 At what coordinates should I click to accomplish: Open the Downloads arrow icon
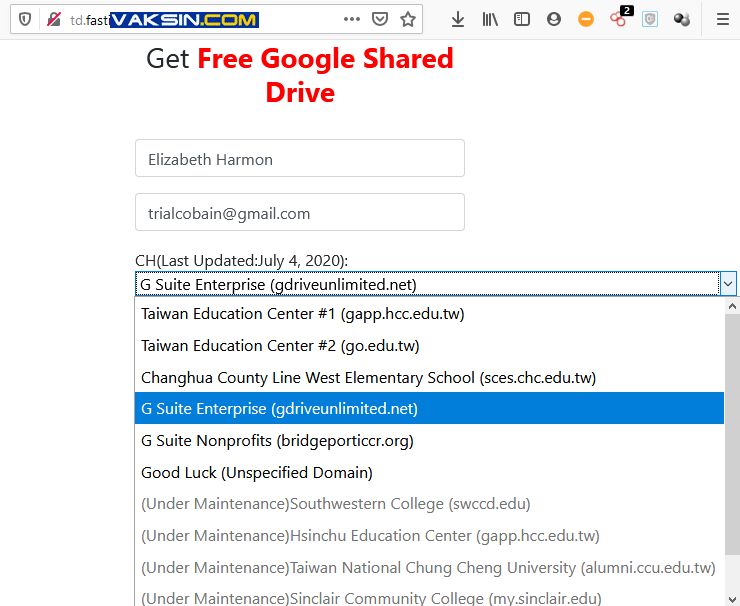[458, 19]
